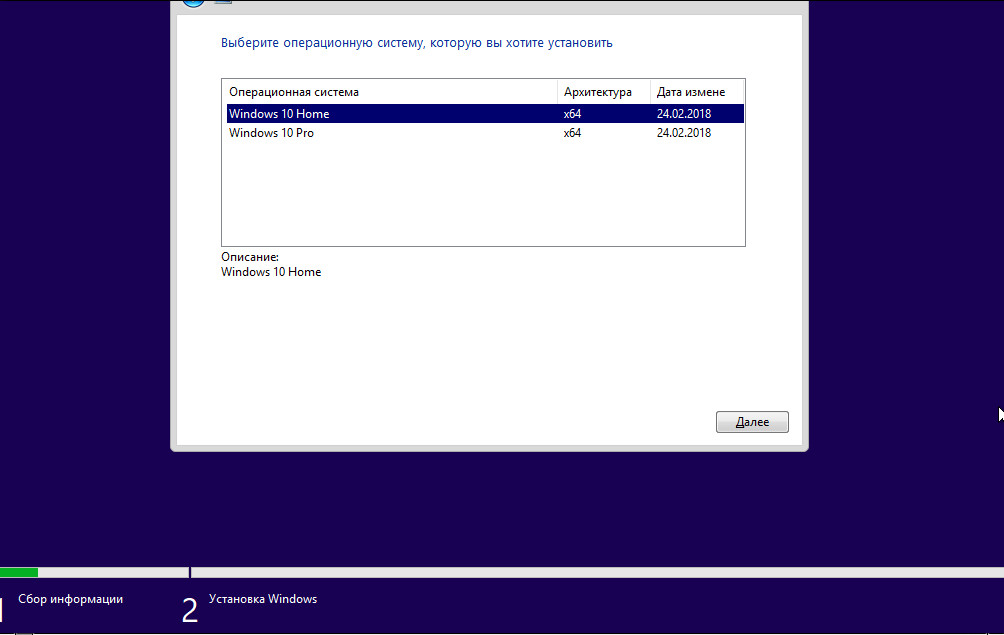
Task: Click the Установка Windows step label
Action: click(263, 599)
